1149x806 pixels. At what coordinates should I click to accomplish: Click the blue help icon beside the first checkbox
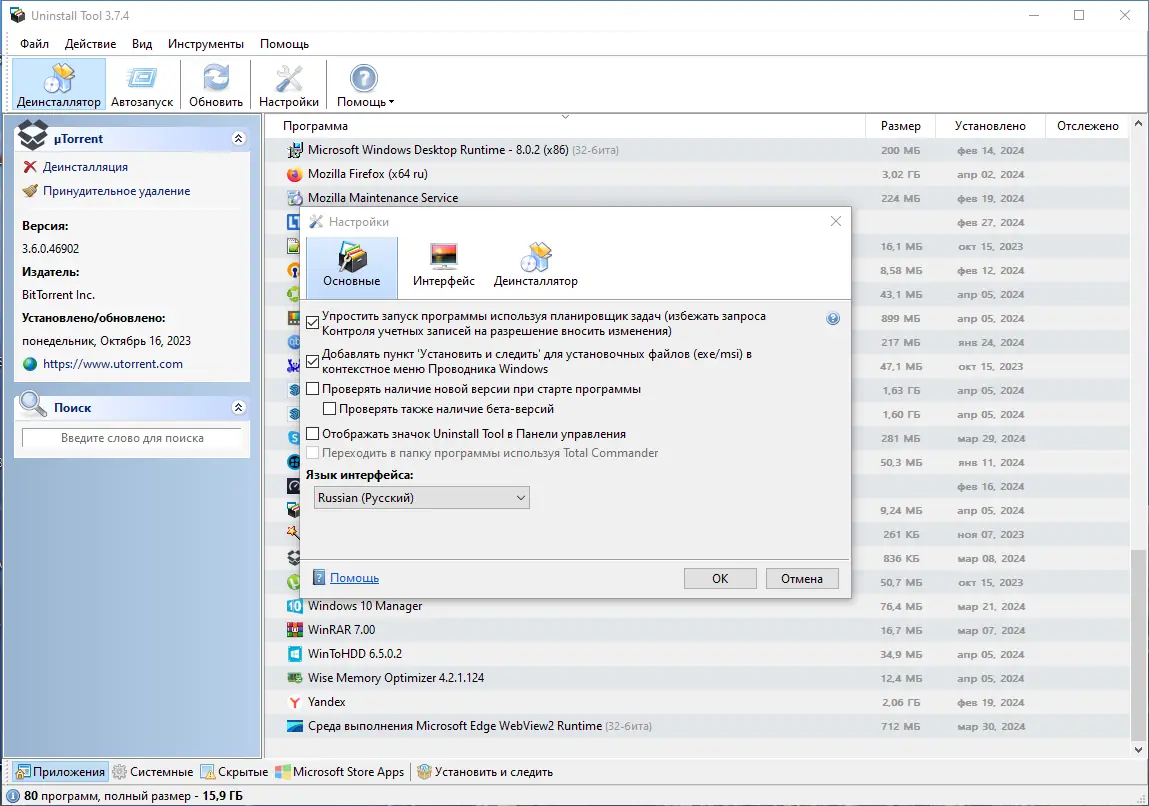832,318
